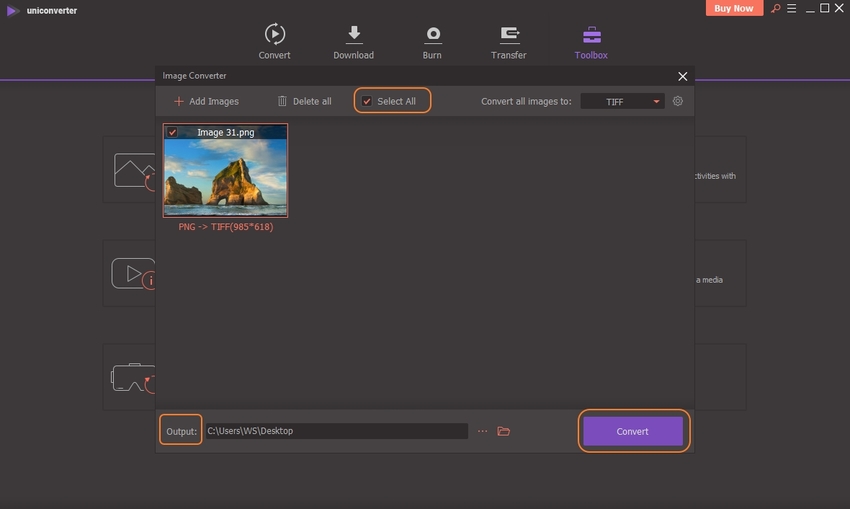Toggle the Select All checkbox

[367, 101]
